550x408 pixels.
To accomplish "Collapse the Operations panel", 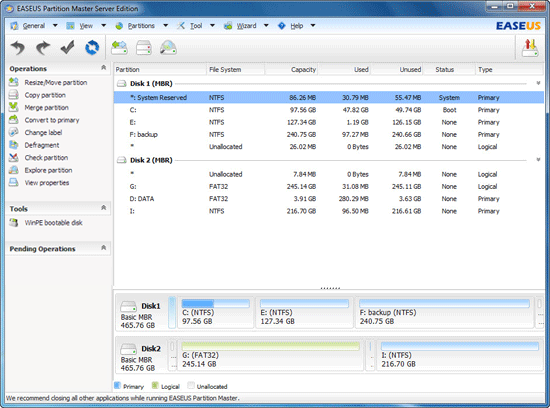I will click(103, 68).
